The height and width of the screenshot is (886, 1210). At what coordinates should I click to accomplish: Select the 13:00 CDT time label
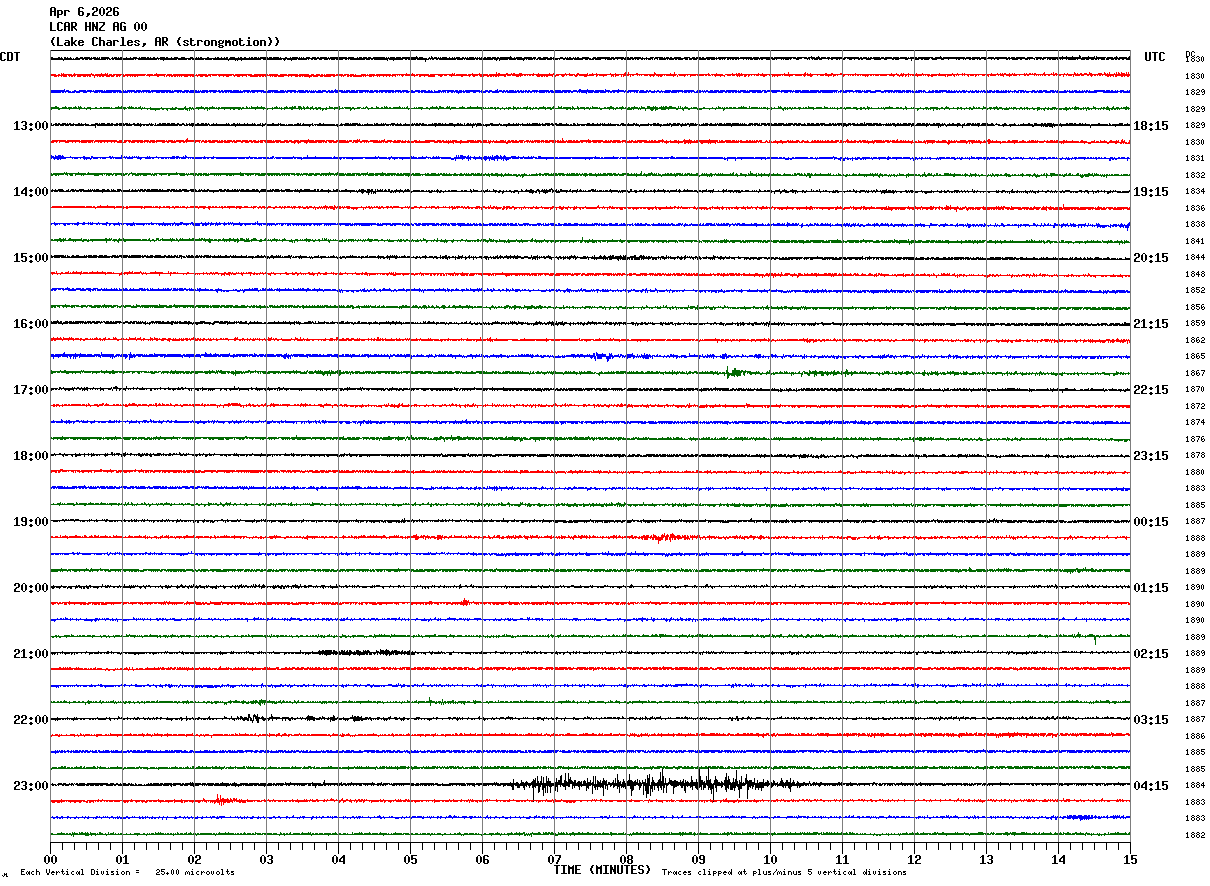coord(31,126)
